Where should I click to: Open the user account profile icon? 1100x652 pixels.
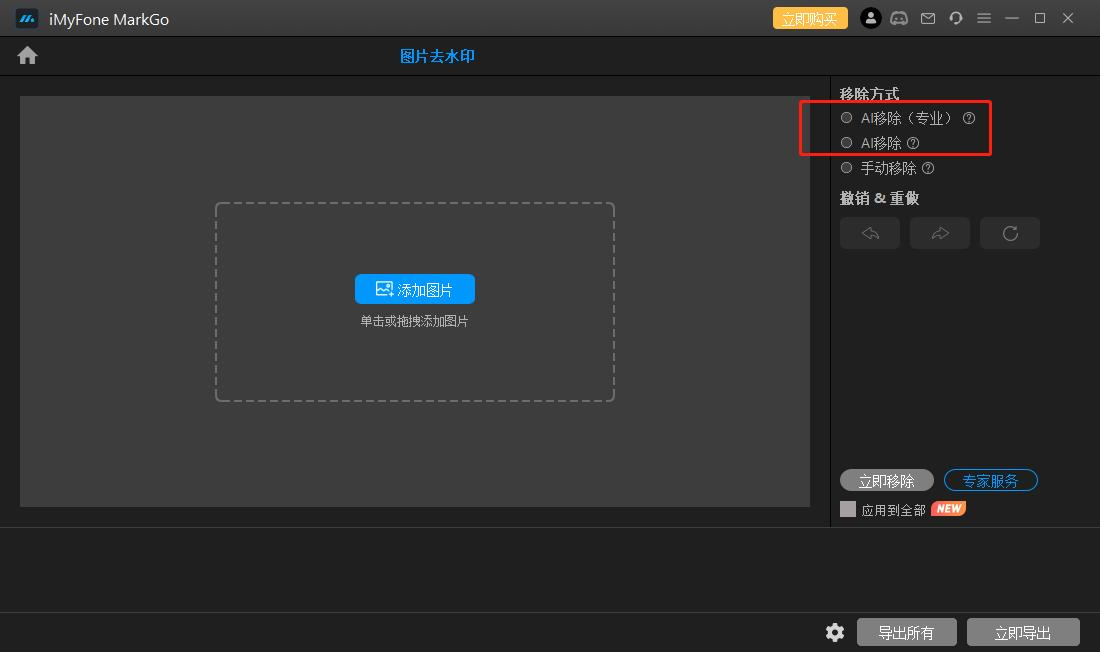click(870, 18)
